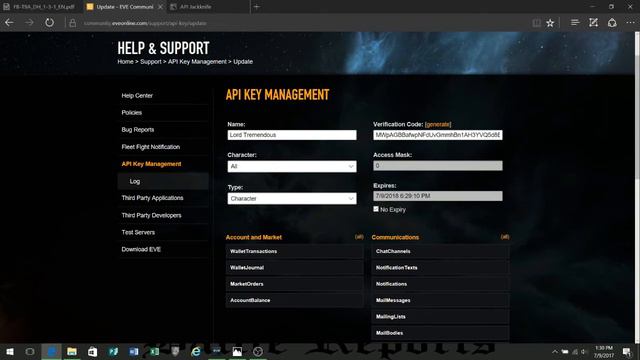Click the Name input field
Viewport: 640px width, 360px height.
[x=292, y=135]
